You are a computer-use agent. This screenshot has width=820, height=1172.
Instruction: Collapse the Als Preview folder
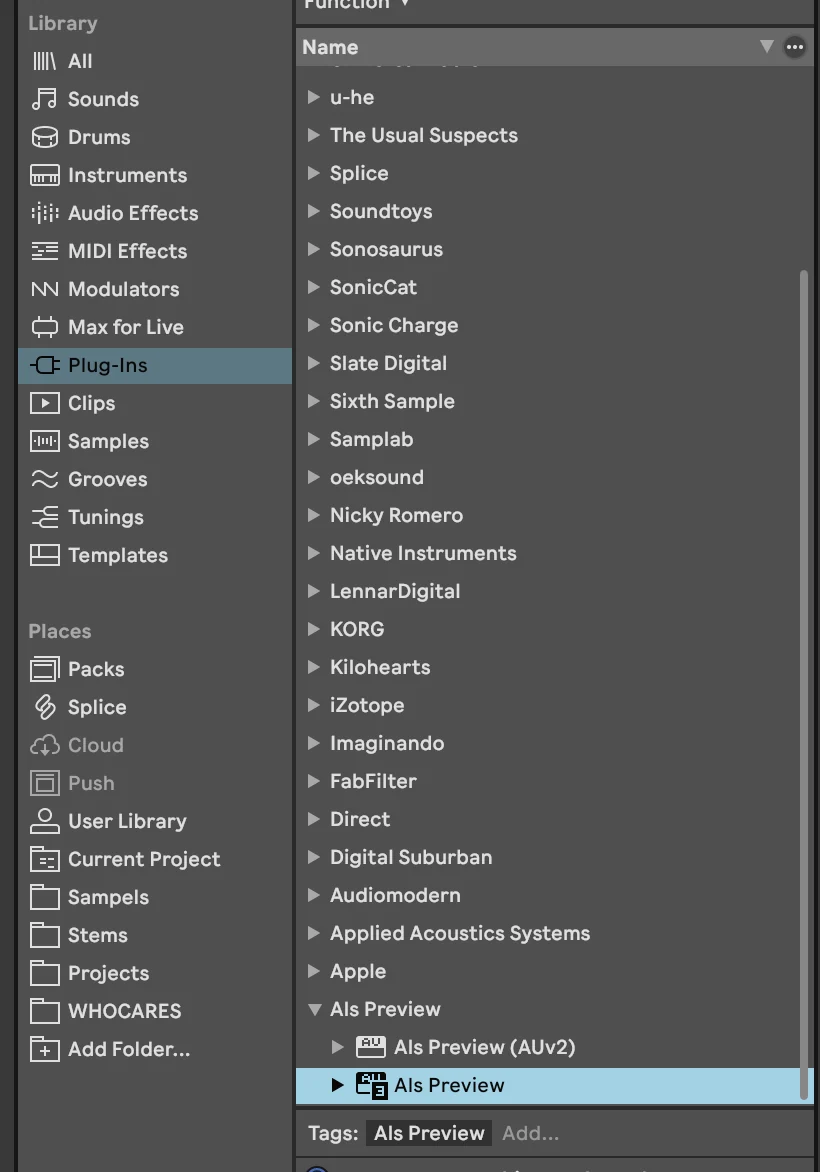[314, 1009]
